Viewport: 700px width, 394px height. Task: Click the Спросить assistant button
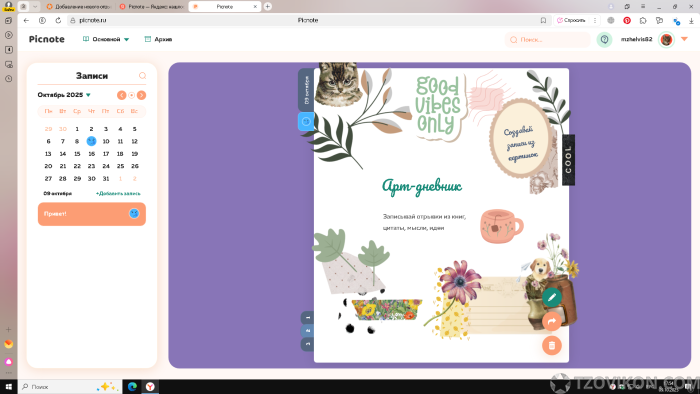(571, 20)
